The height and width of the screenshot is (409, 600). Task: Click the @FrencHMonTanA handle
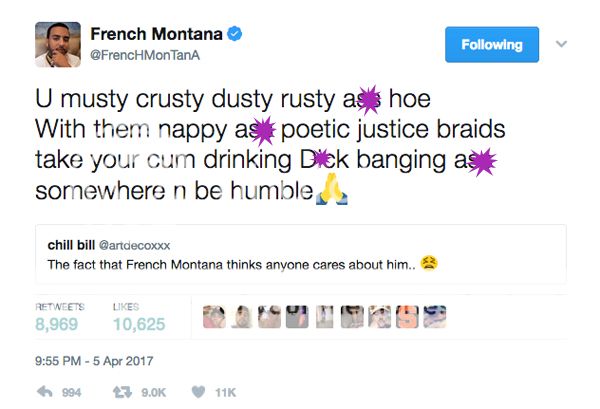[147, 55]
